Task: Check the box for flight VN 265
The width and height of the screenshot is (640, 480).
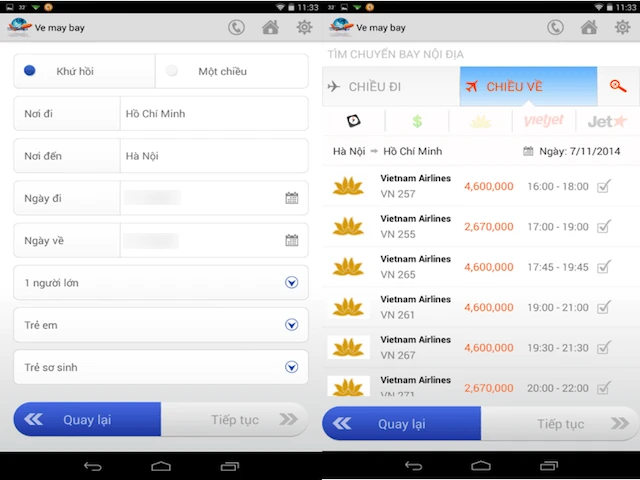Action: point(604,267)
